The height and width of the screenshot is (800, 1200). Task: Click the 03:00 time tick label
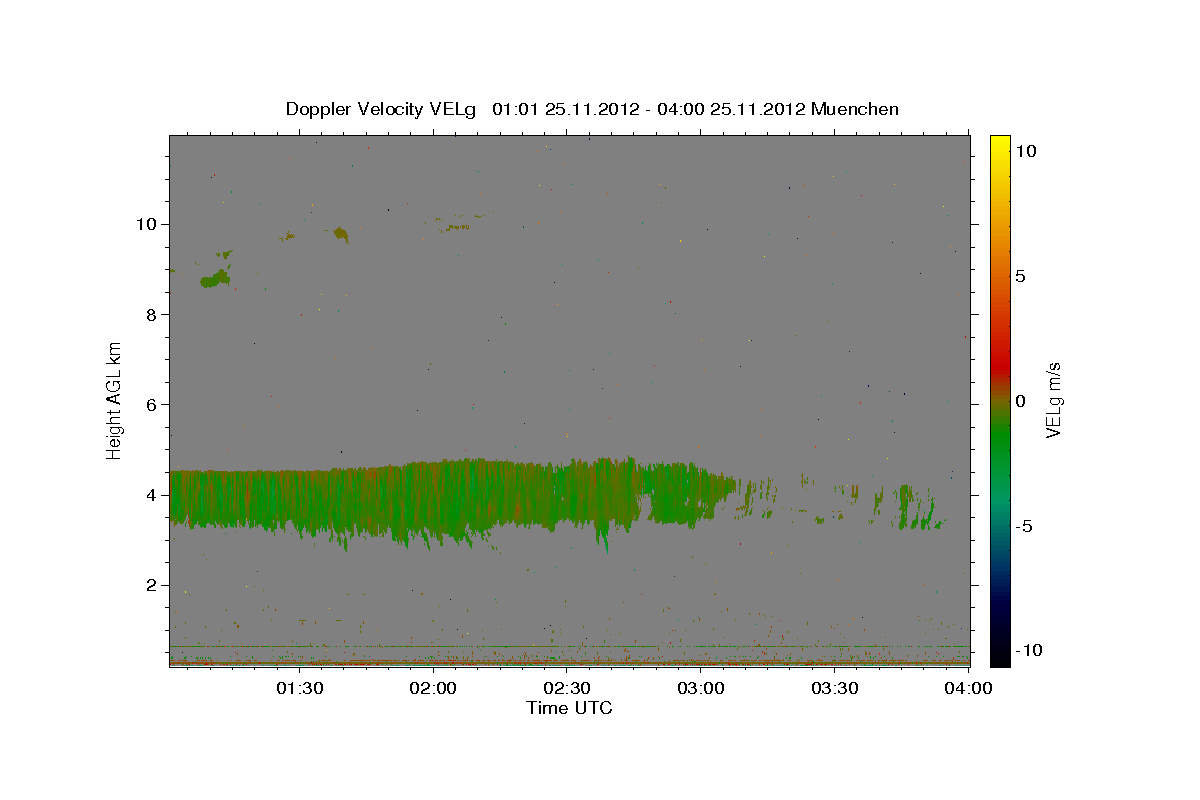point(701,688)
